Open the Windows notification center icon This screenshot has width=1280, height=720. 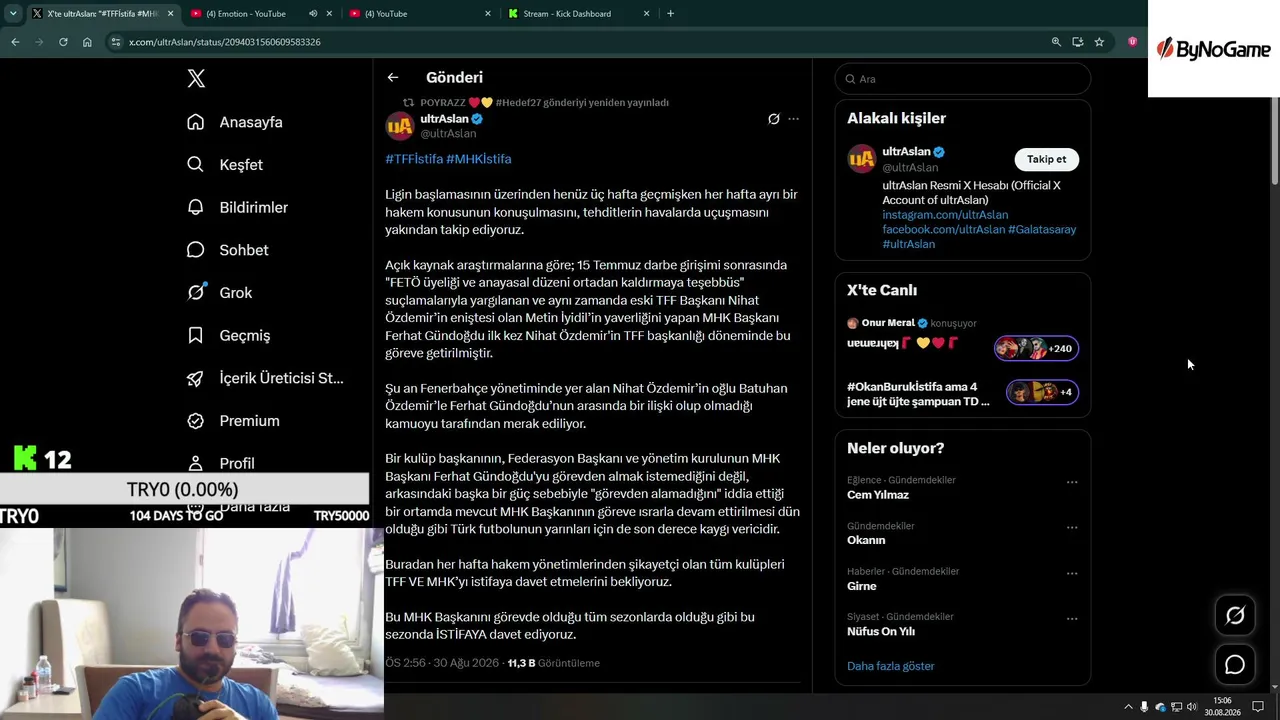tap(1258, 707)
